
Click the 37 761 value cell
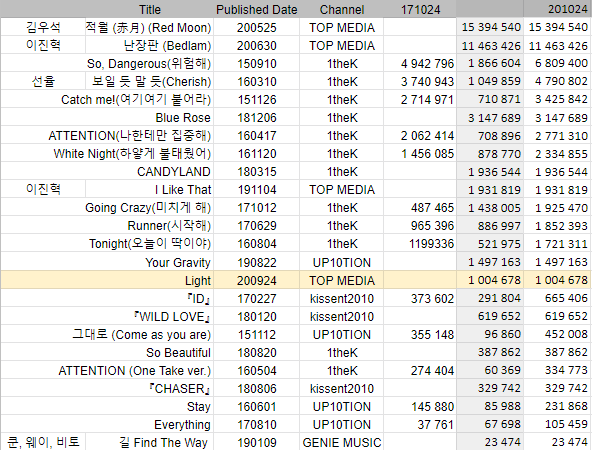pos(420,425)
